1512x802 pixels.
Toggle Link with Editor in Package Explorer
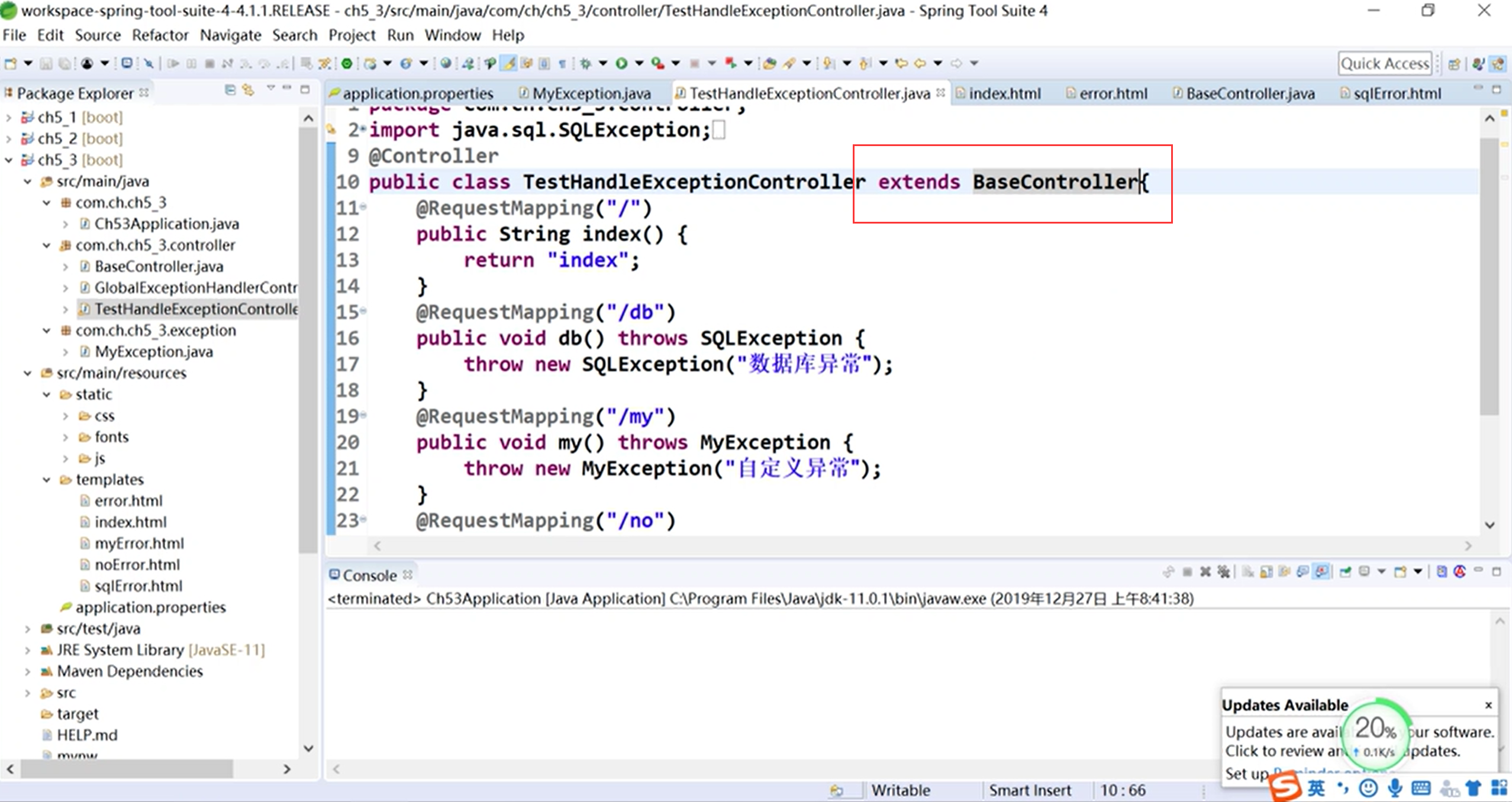[249, 90]
